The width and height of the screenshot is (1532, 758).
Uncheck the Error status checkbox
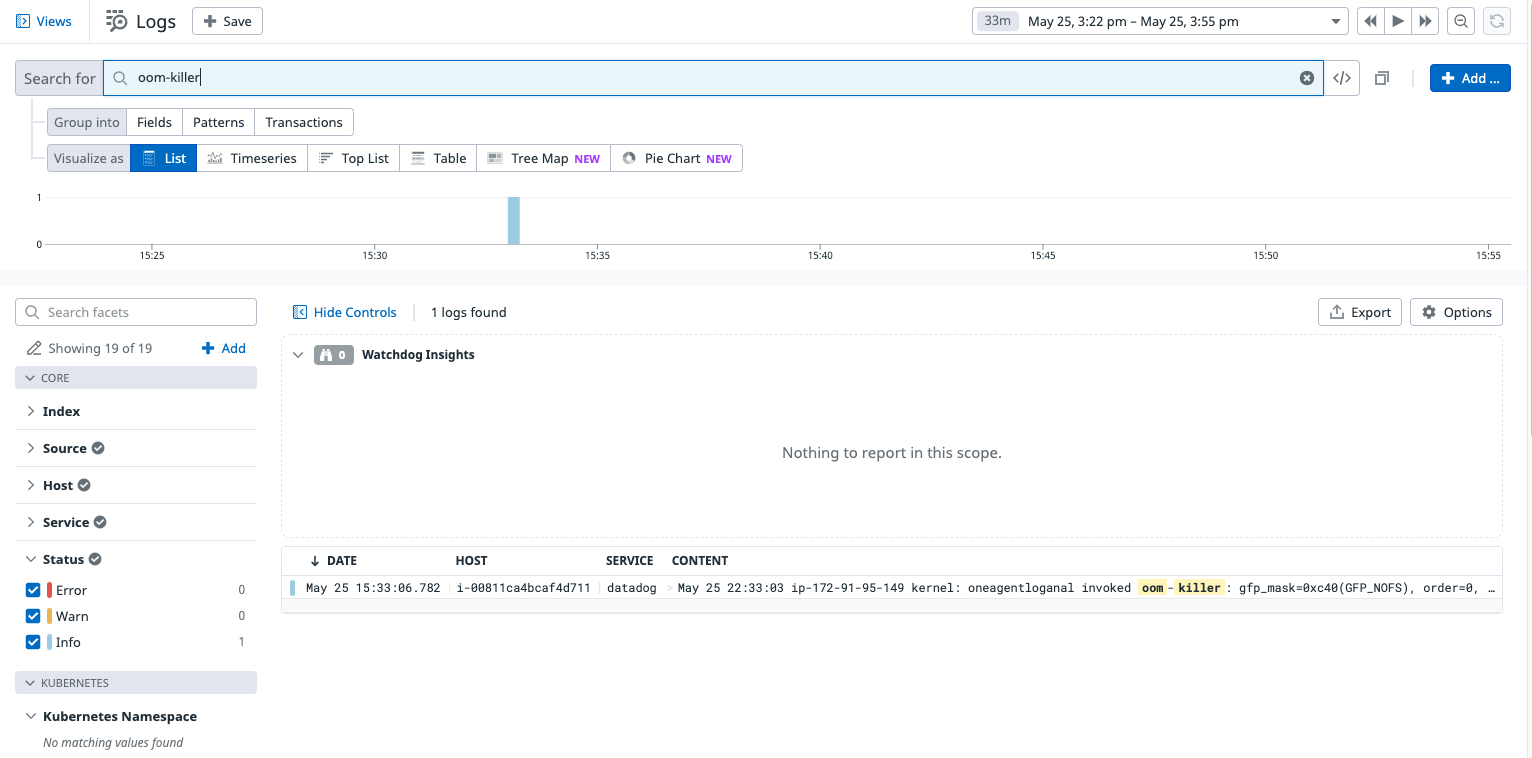click(x=33, y=590)
